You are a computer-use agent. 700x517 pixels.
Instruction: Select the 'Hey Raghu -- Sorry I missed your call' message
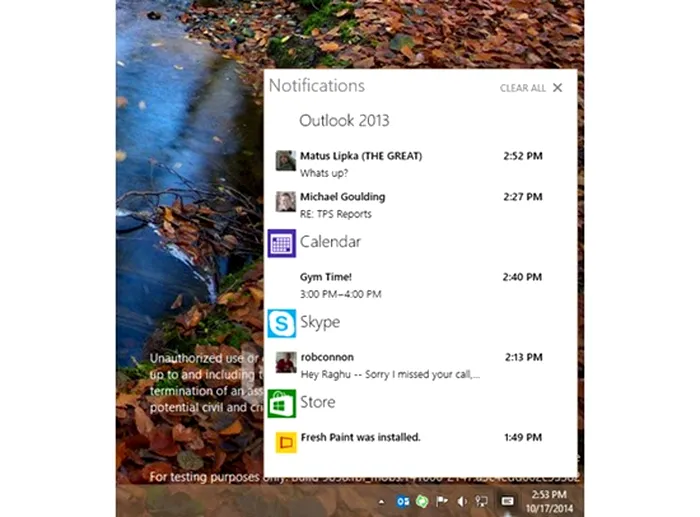(390, 375)
